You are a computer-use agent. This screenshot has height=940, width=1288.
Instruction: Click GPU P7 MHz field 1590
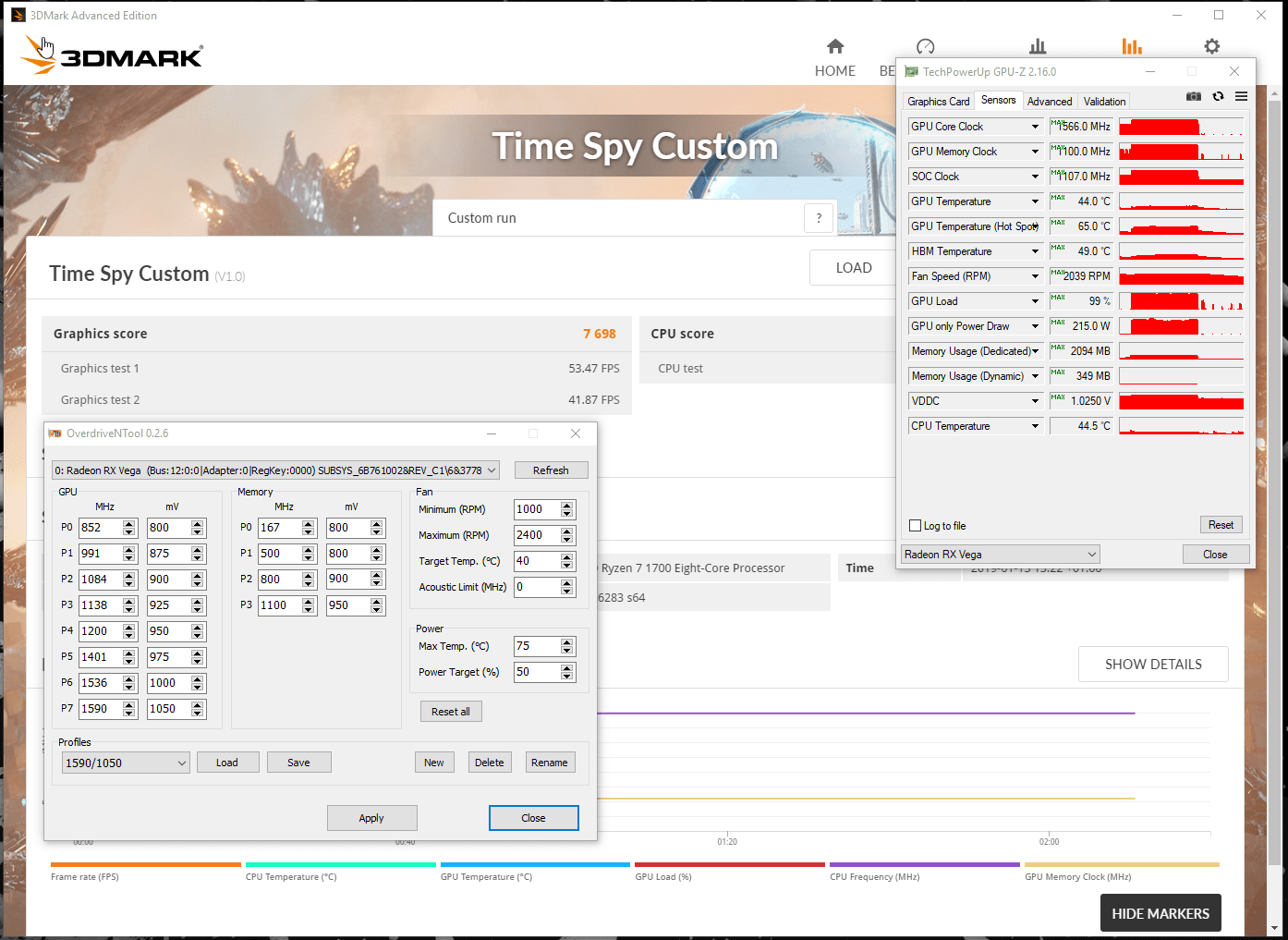coord(101,709)
